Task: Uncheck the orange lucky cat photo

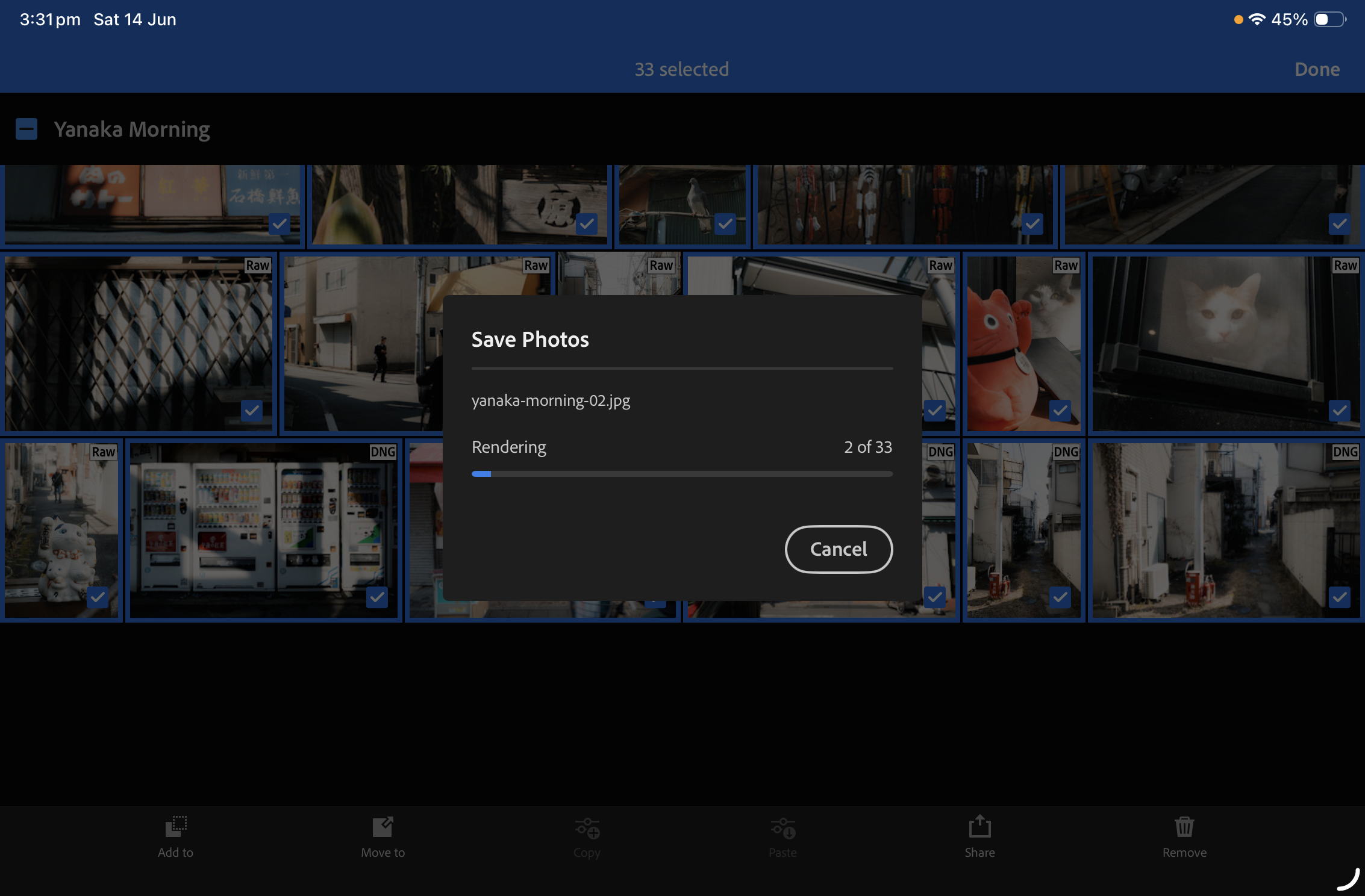Action: coord(1060,410)
